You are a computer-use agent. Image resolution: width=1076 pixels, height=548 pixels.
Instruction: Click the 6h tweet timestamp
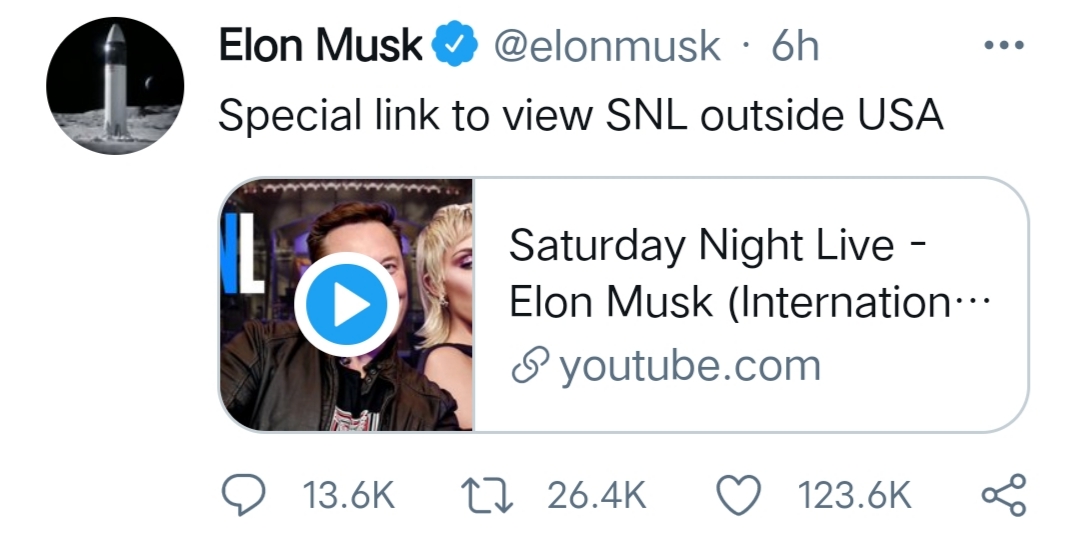click(x=795, y=46)
